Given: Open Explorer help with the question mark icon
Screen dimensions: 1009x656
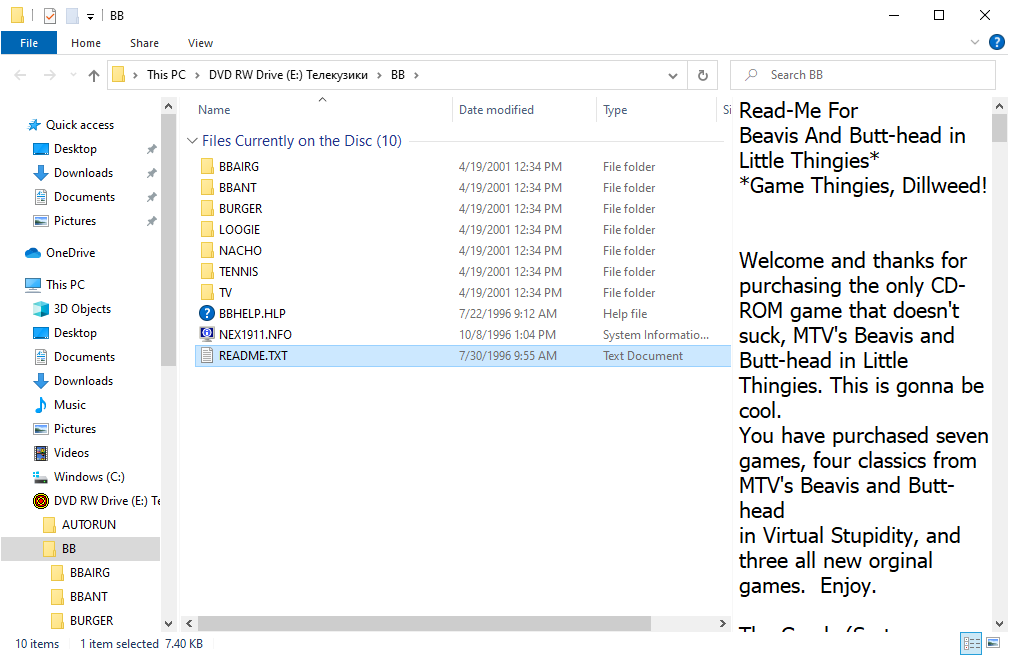Looking at the screenshot, I should coord(996,42).
